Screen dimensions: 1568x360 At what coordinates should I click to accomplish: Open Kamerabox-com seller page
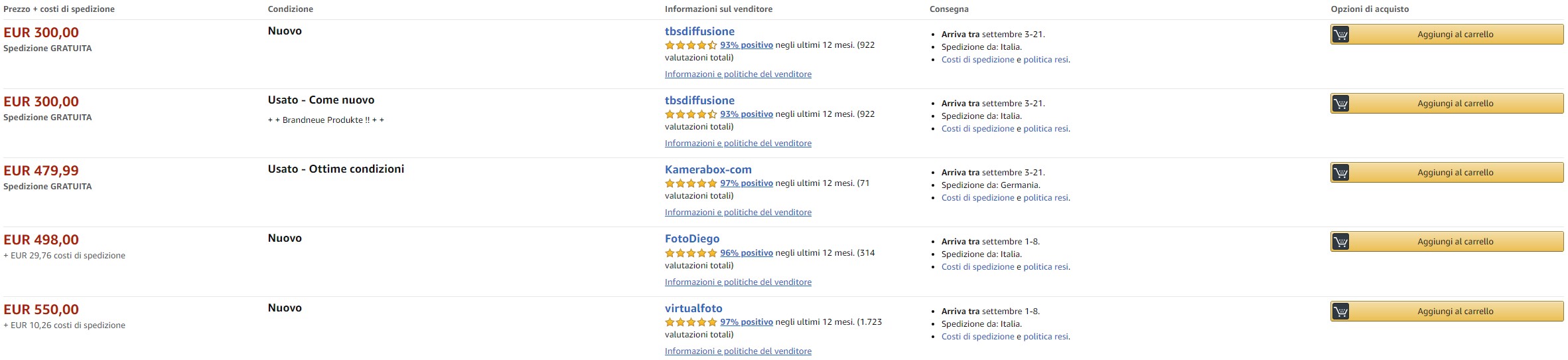pyautogui.click(x=708, y=169)
